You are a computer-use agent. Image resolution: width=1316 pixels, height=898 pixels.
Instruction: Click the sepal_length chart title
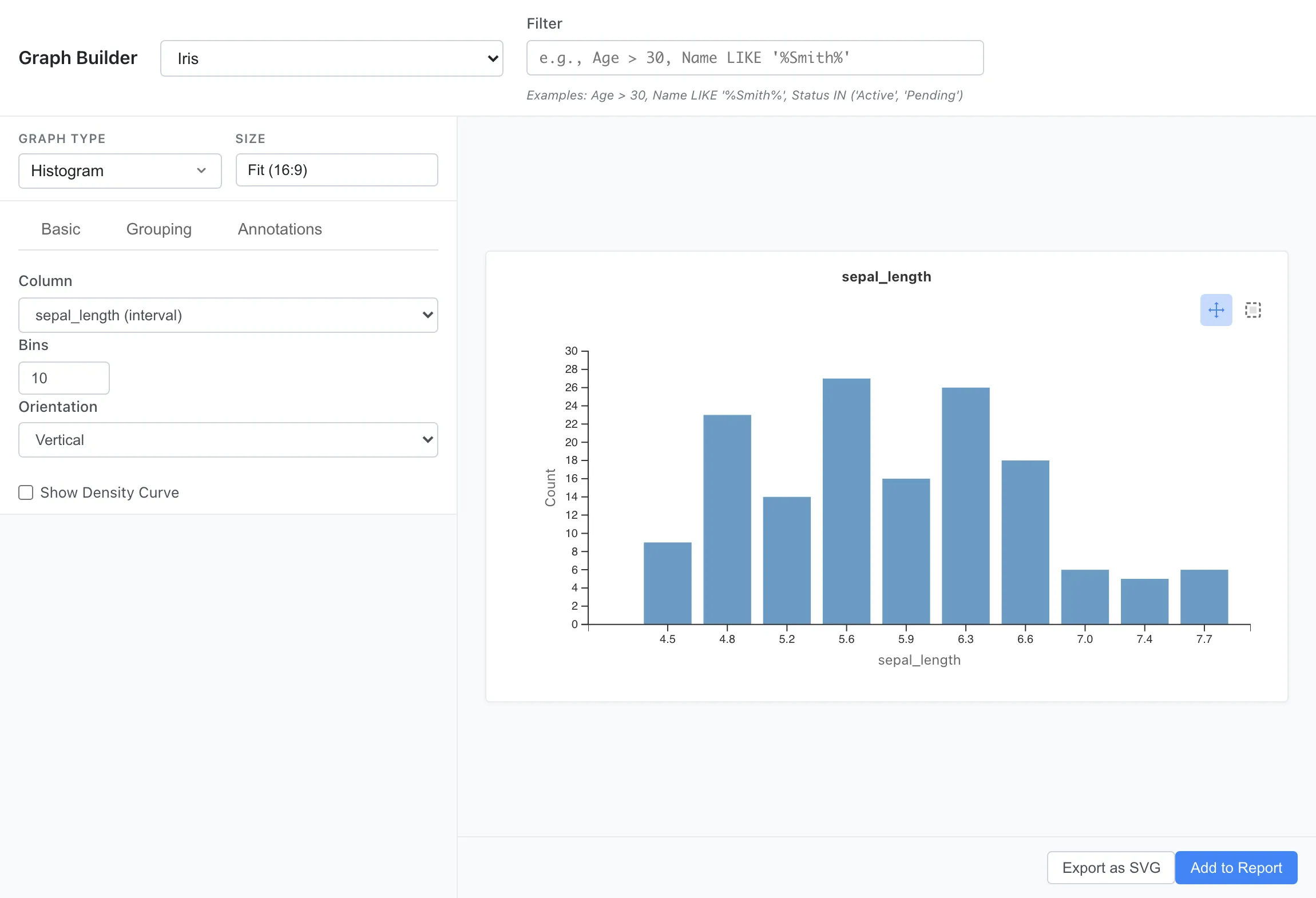886,277
